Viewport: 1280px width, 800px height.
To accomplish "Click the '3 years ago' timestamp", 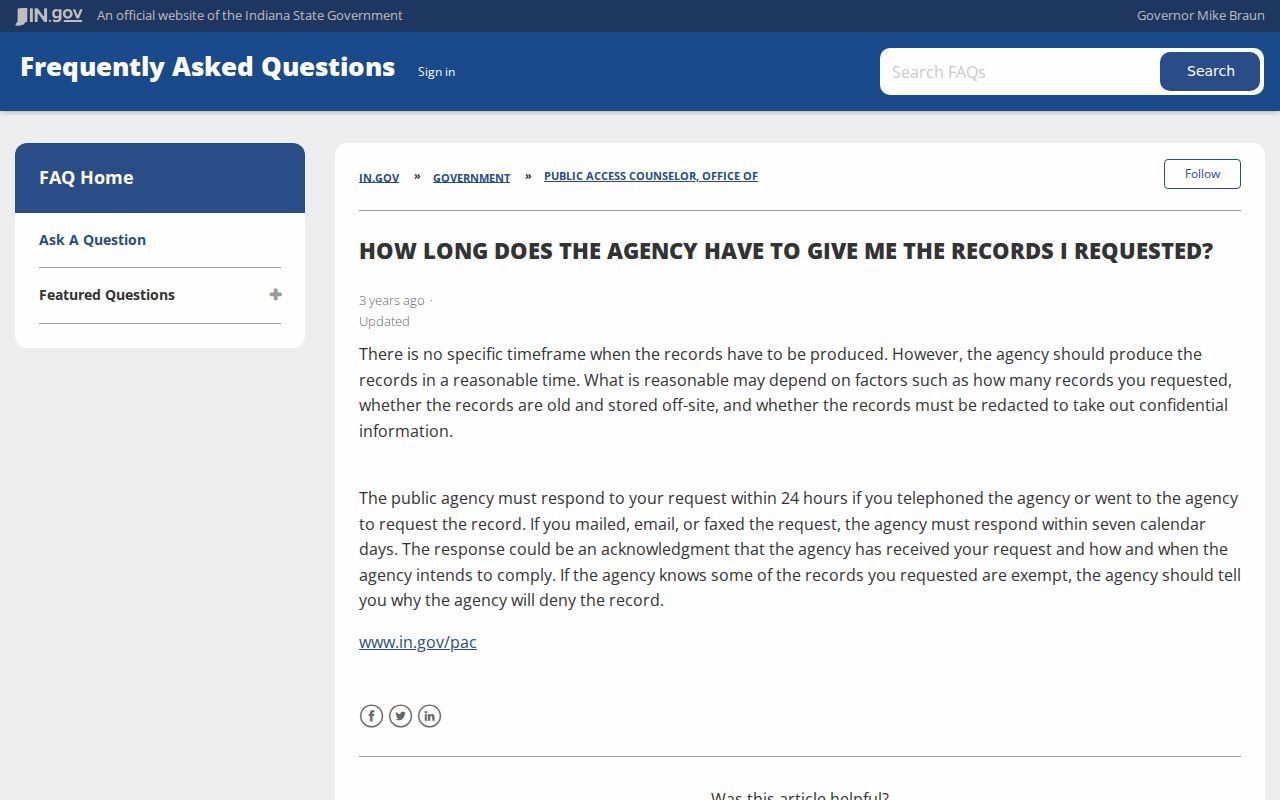I will click(x=392, y=300).
